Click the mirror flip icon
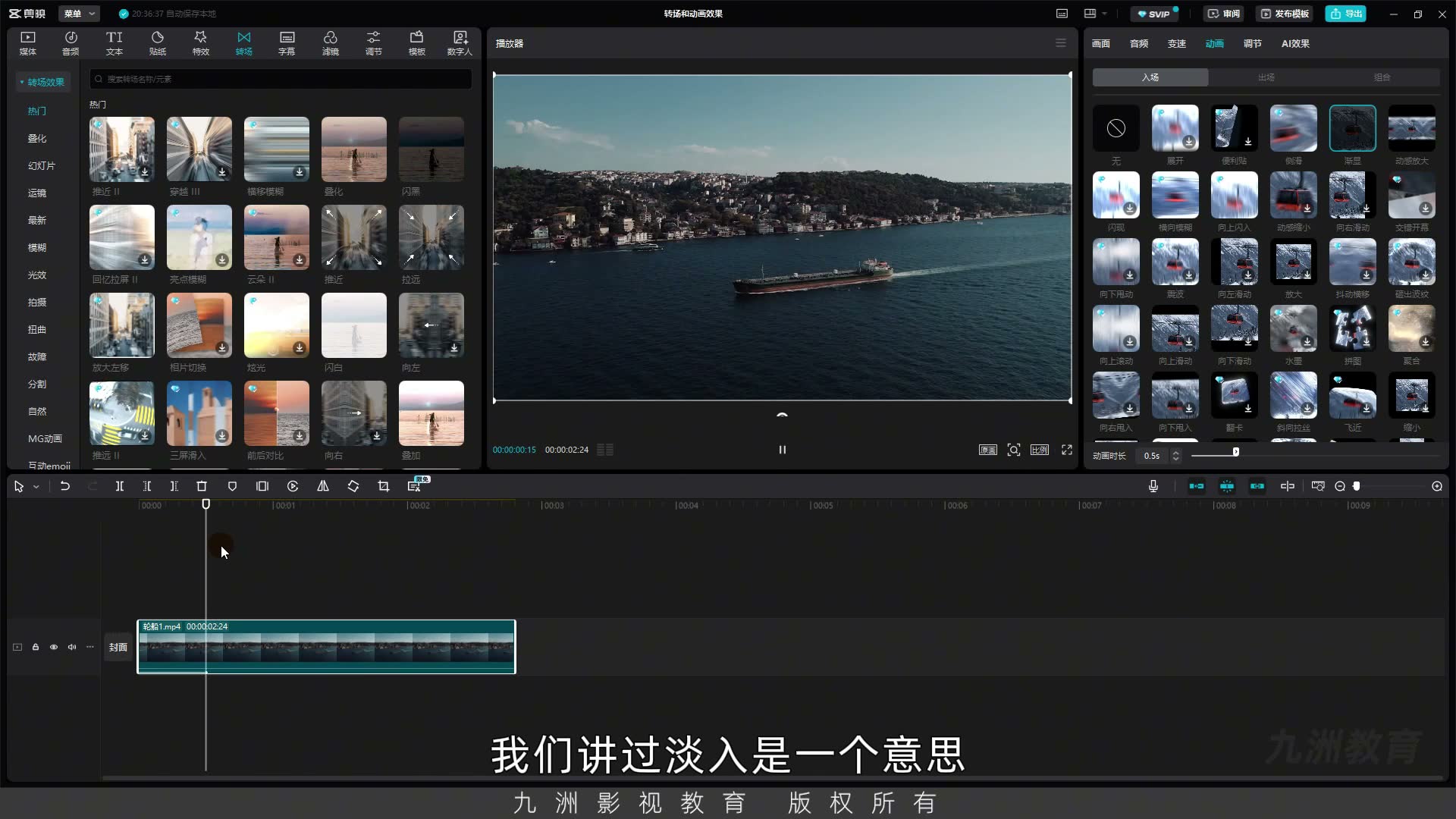The image size is (1456, 819). pos(323,486)
